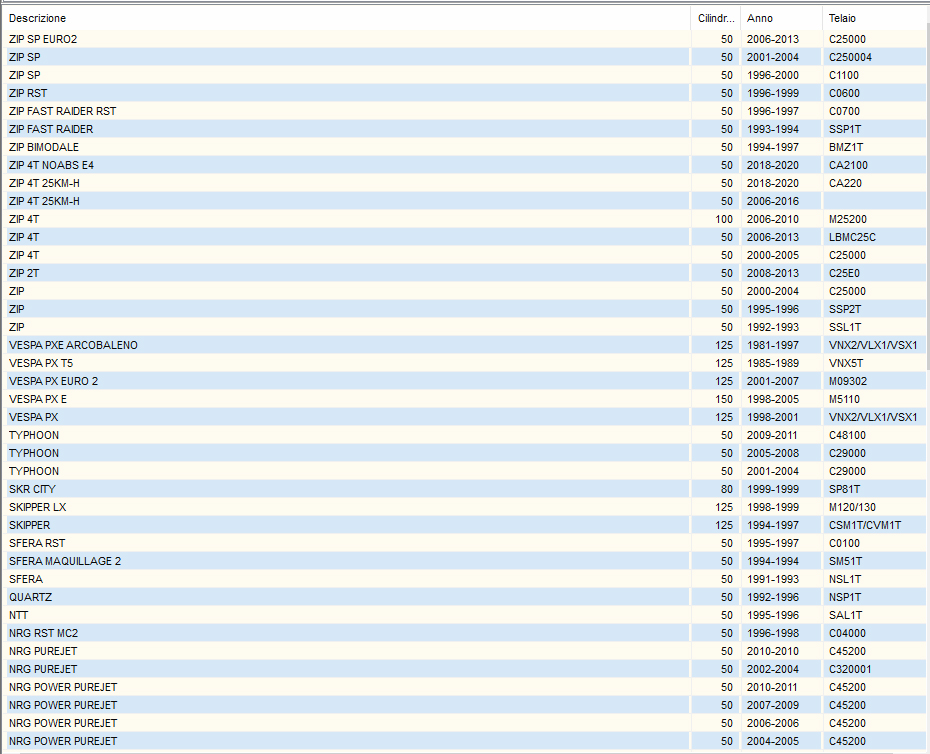This screenshot has height=754, width=930.
Task: Click the CSM1T/CVM1T frame cell
Action: click(x=874, y=525)
